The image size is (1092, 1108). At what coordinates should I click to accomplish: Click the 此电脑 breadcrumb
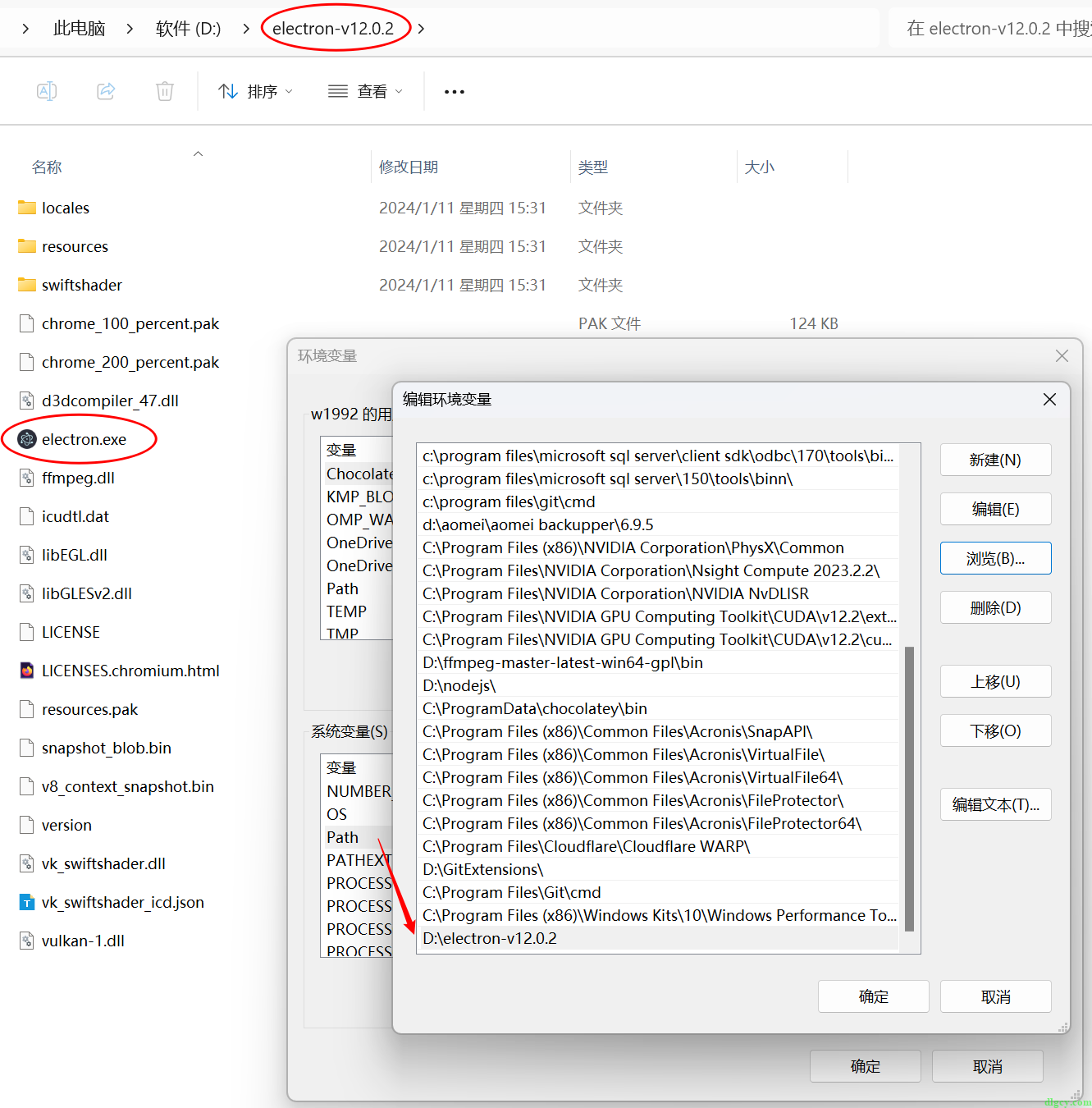point(80,29)
